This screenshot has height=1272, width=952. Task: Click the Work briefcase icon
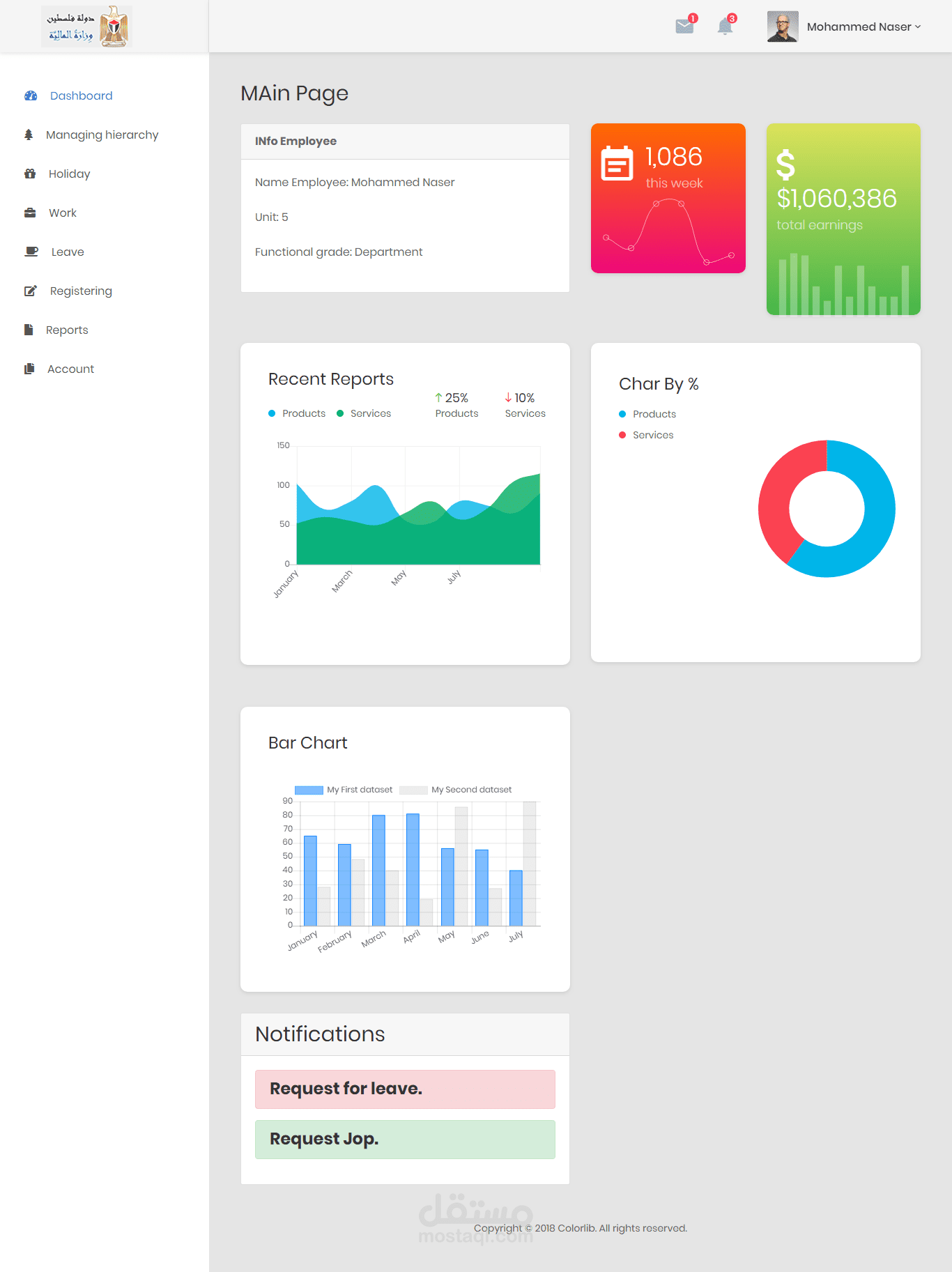pyautogui.click(x=30, y=213)
